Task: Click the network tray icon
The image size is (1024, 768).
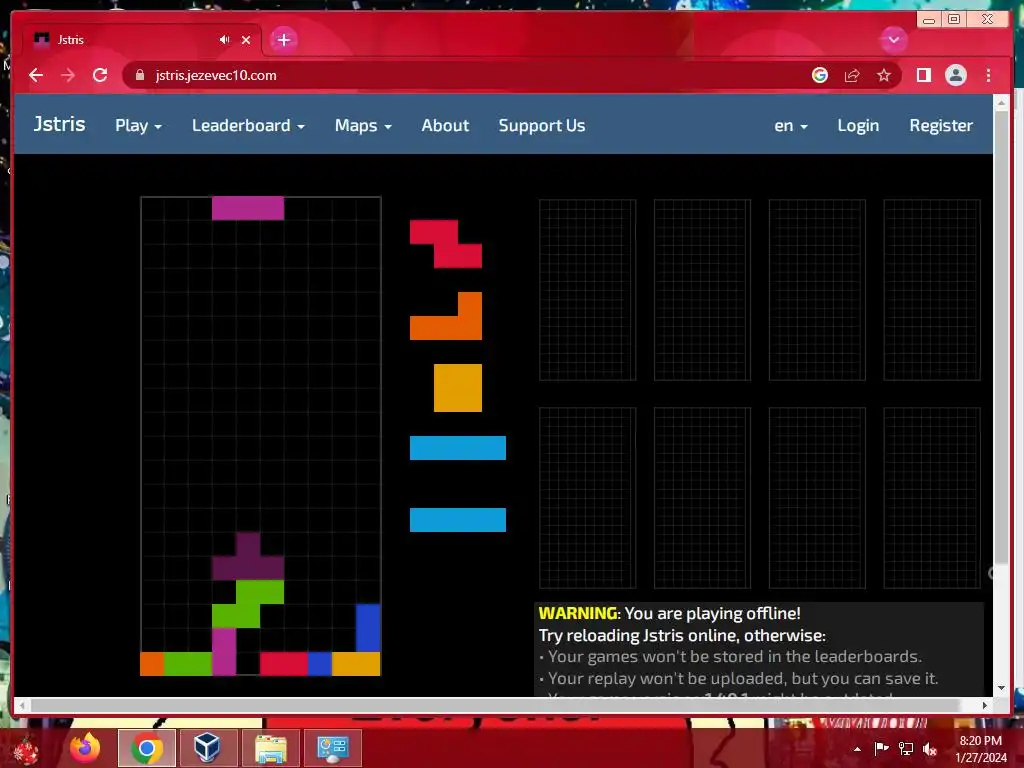Action: [906, 749]
